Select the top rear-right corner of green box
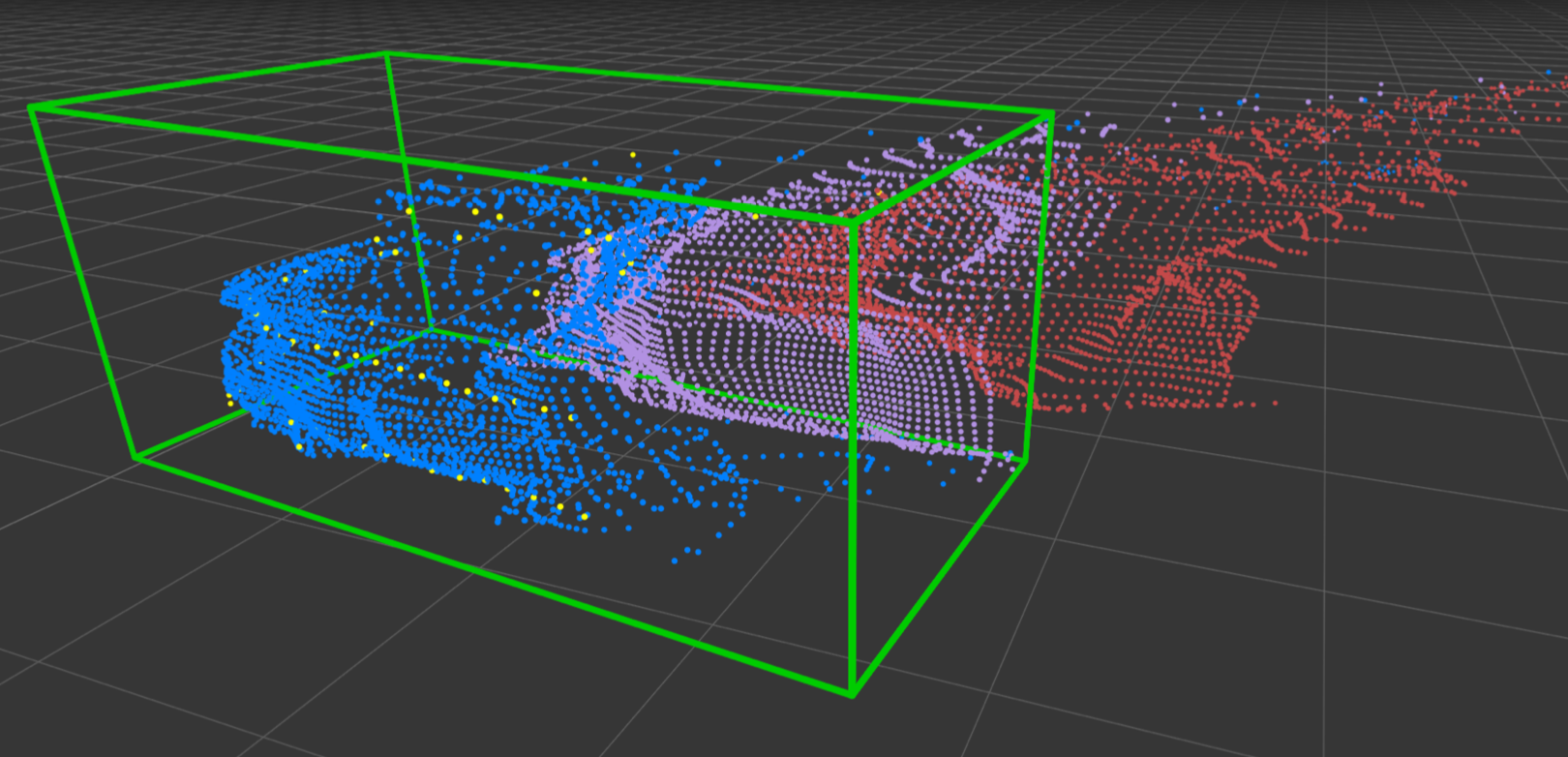Screen dimensions: 1568x757 point(1052,114)
